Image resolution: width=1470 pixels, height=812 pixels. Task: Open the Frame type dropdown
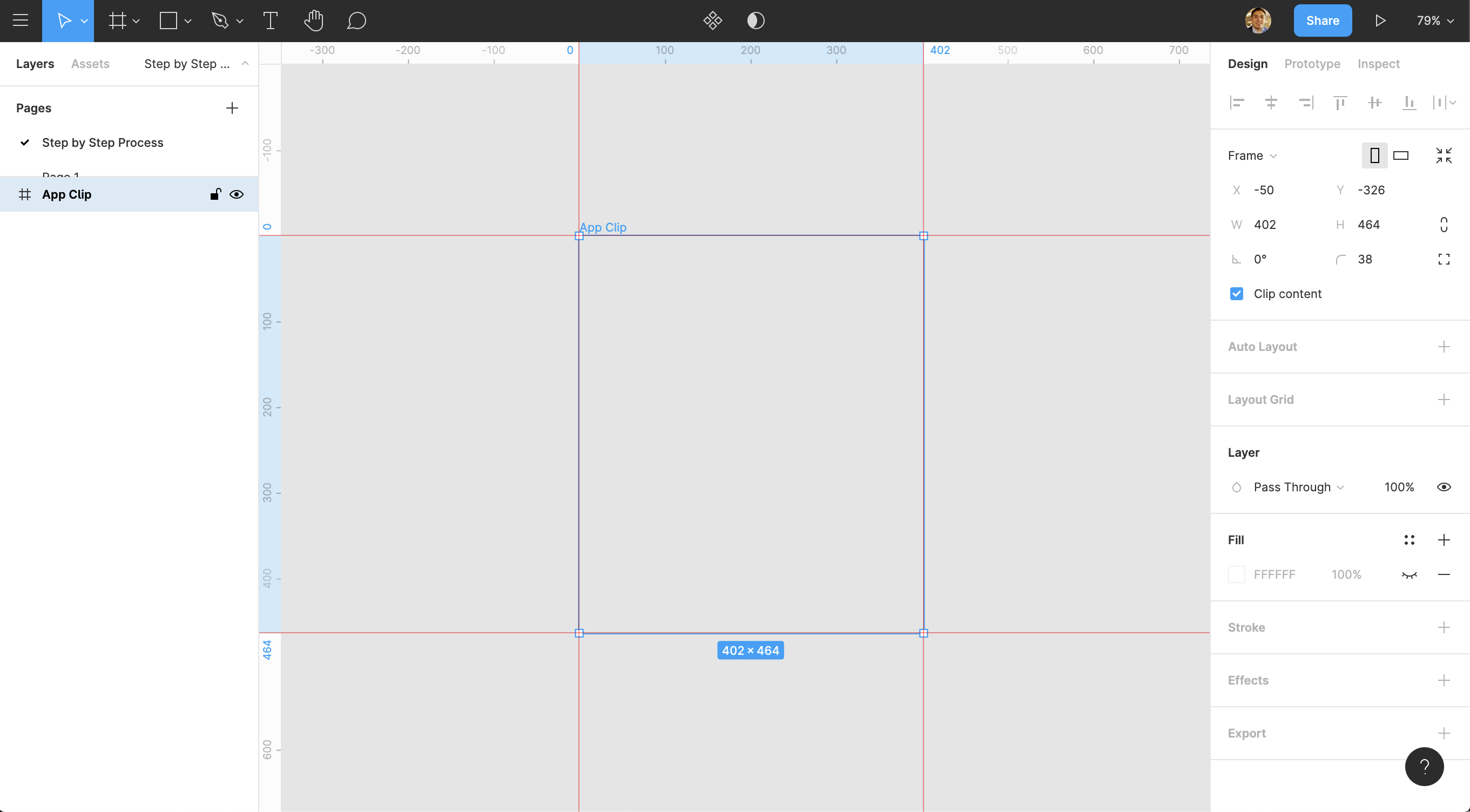pyautogui.click(x=1252, y=156)
